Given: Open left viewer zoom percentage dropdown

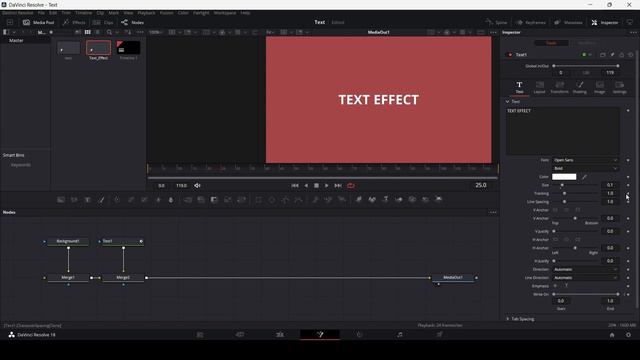Looking at the screenshot, I should click(x=156, y=32).
